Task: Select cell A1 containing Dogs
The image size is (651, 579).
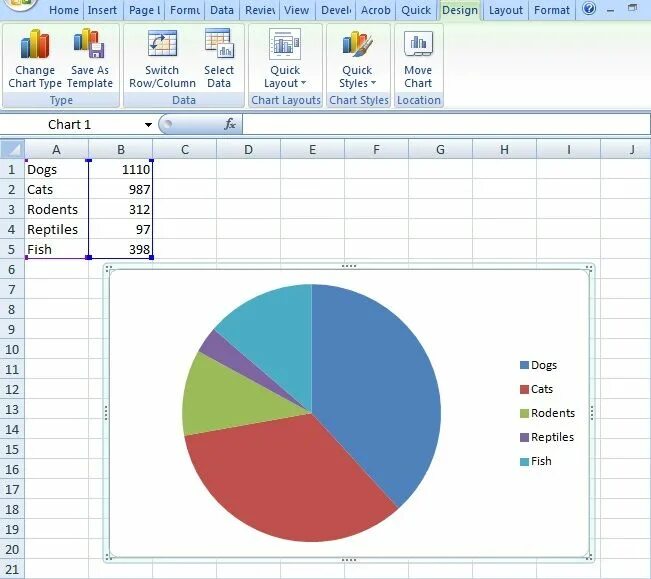Action: [x=56, y=169]
